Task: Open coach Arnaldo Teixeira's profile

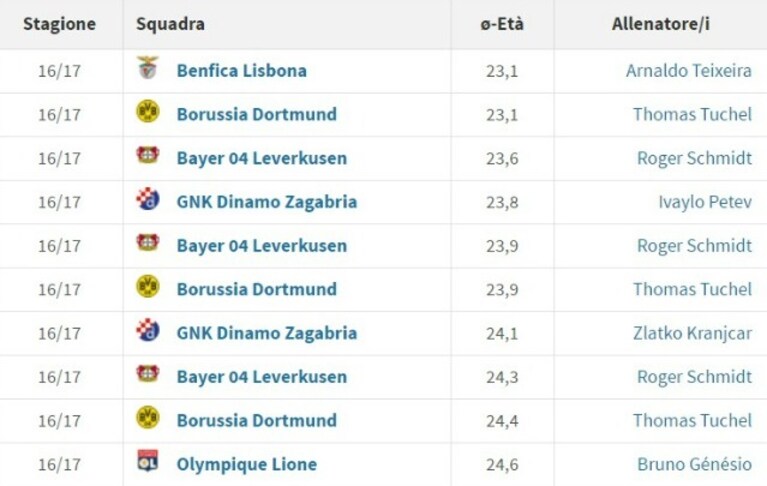Action: pyautogui.click(x=689, y=70)
